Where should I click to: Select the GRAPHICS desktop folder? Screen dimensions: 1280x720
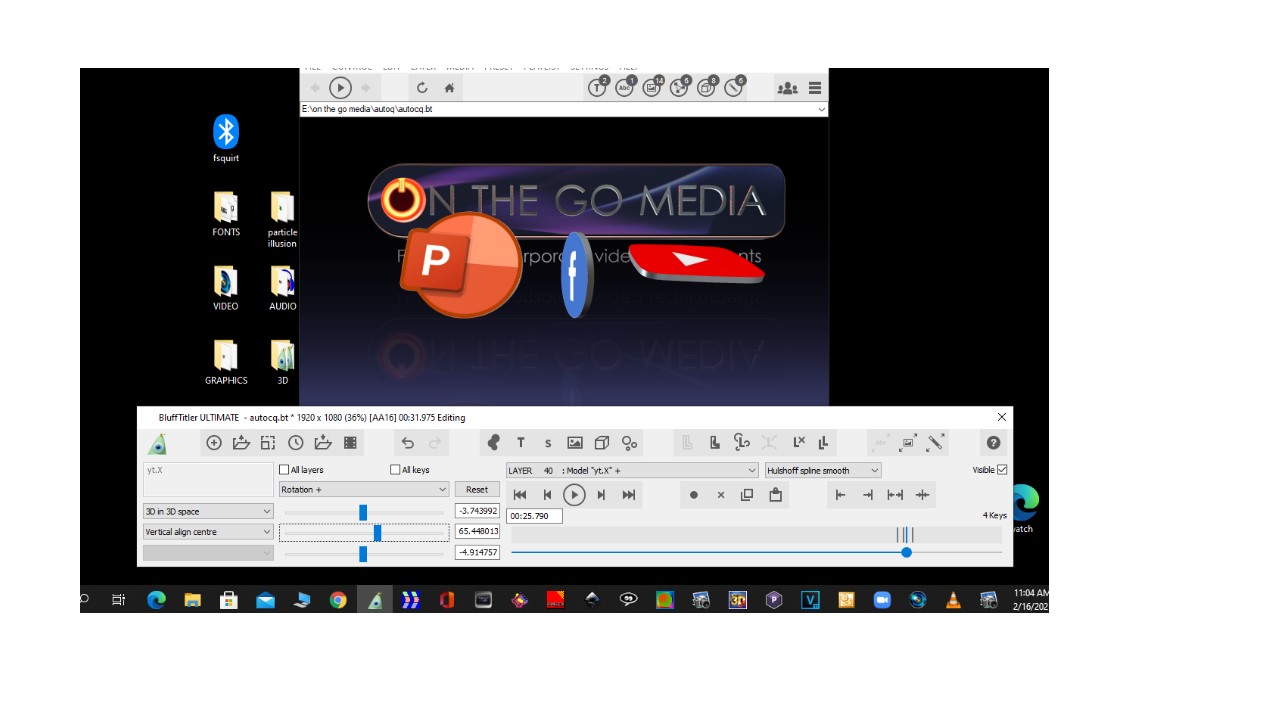click(226, 362)
